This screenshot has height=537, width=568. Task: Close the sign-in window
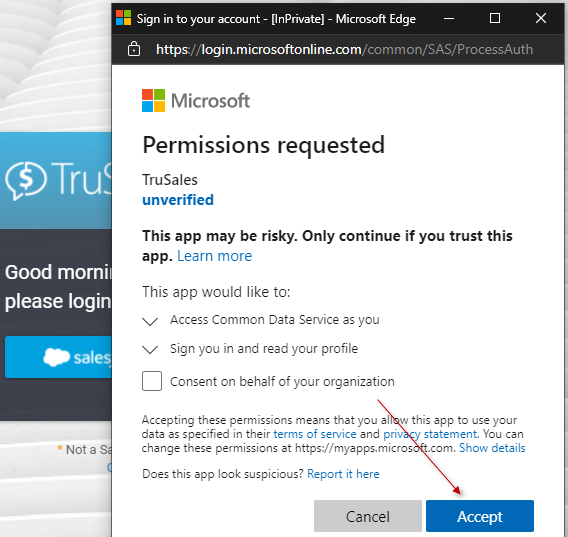pos(541,18)
